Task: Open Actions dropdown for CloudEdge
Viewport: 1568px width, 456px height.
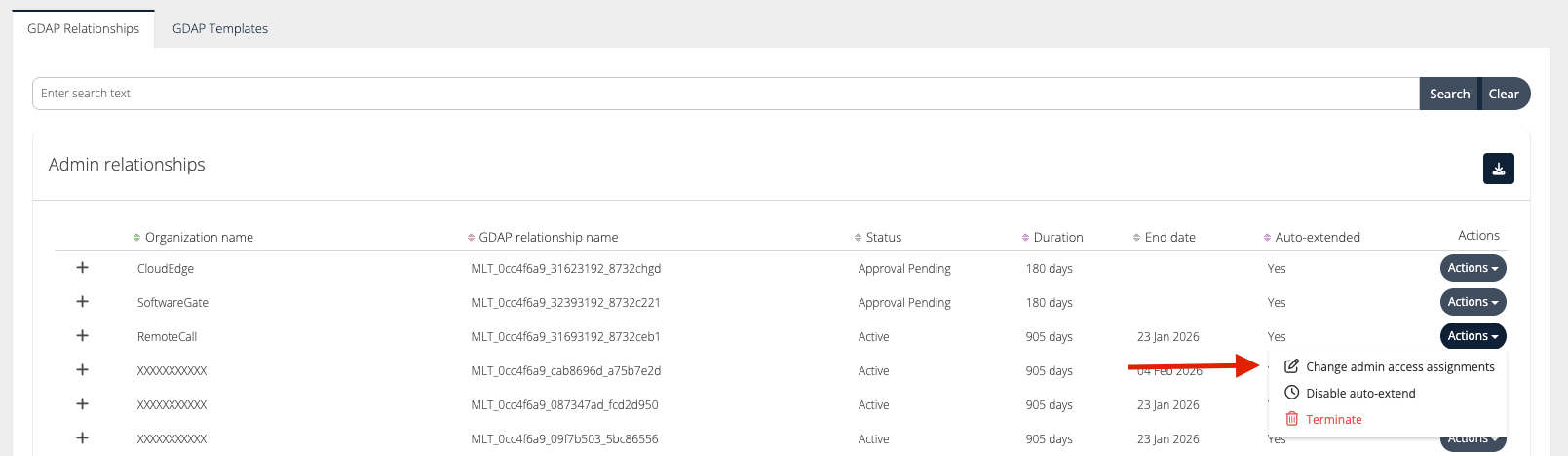Action: click(x=1472, y=268)
